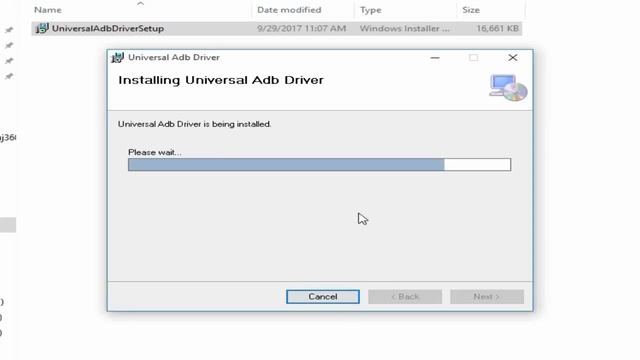The height and width of the screenshot is (360, 640).
Task: Click the disabled maximize button of dialog
Action: pyautogui.click(x=473, y=58)
